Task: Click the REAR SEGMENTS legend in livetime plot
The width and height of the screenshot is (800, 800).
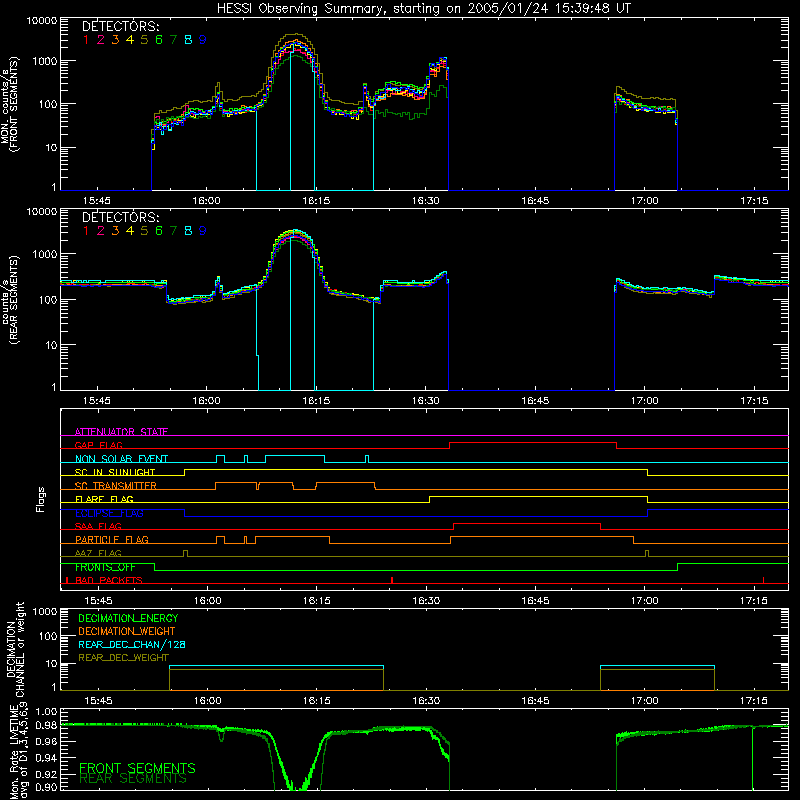Action: point(133,779)
